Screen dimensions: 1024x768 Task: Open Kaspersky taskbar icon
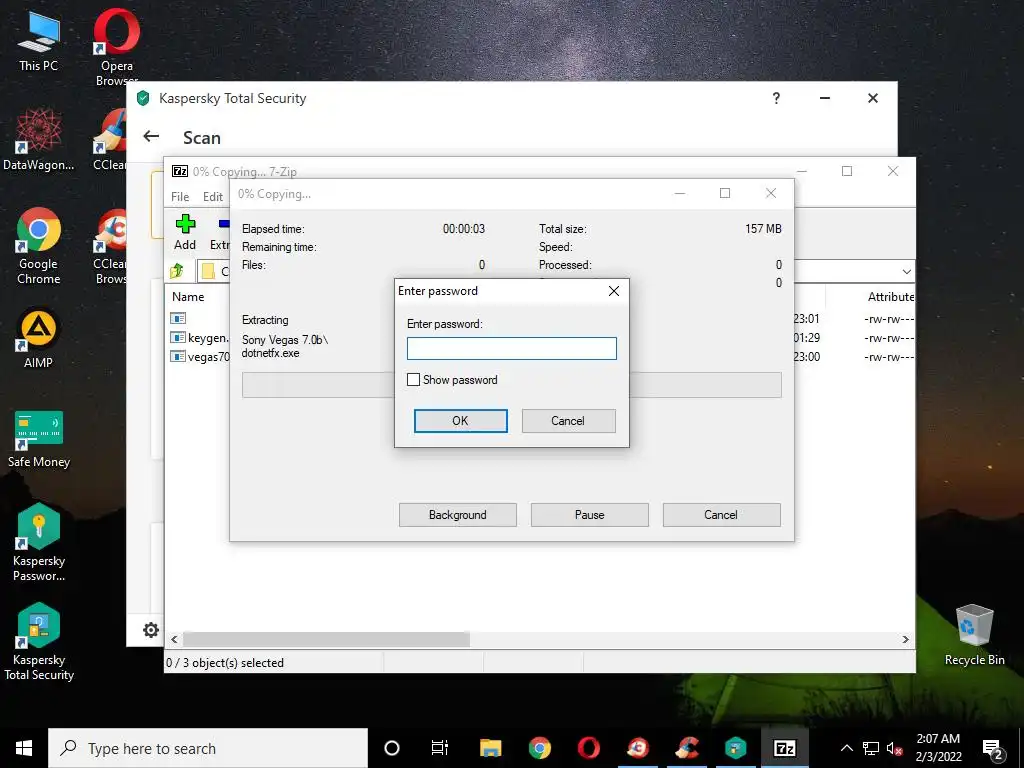(735, 748)
